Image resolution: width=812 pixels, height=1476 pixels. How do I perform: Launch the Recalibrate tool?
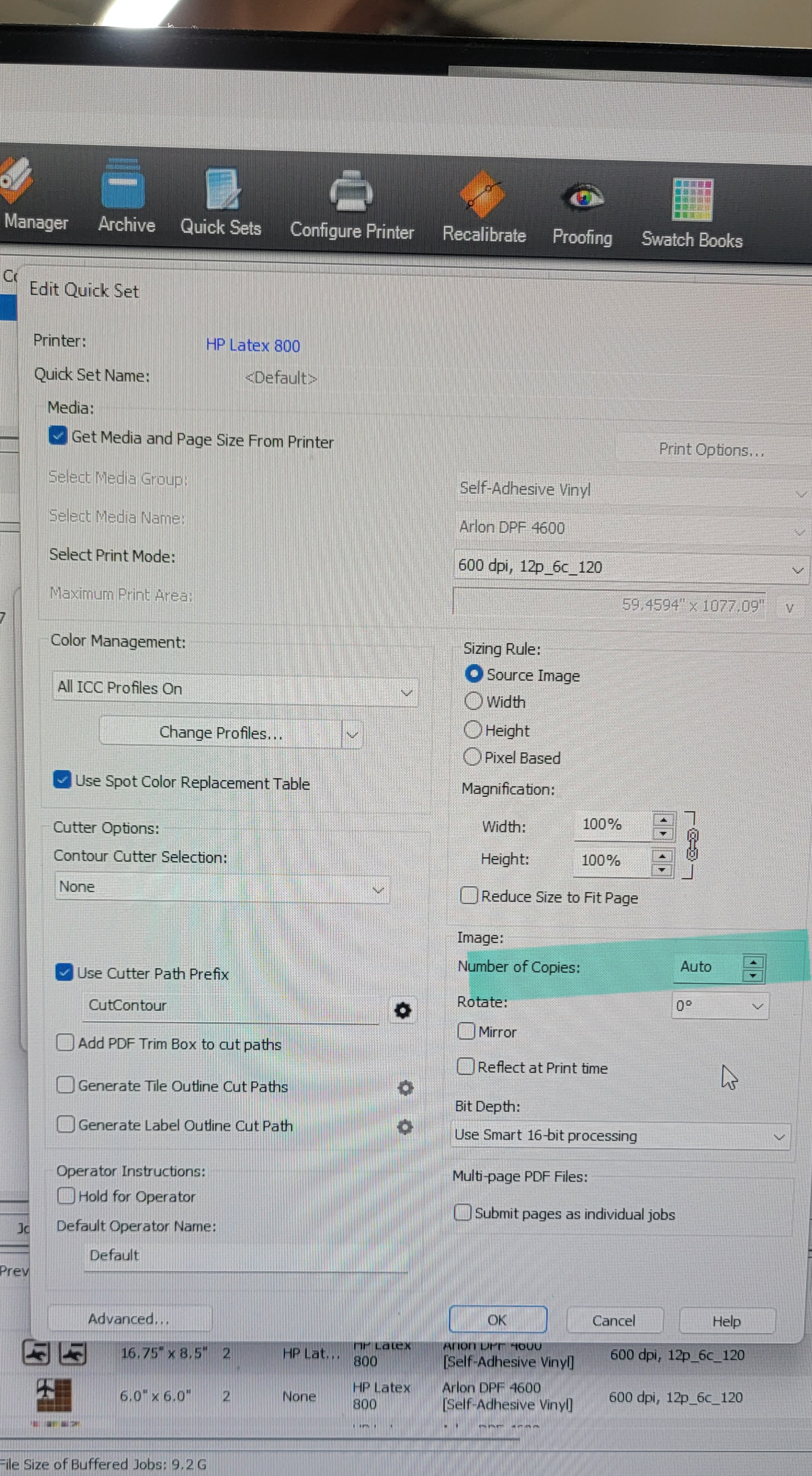point(484,207)
